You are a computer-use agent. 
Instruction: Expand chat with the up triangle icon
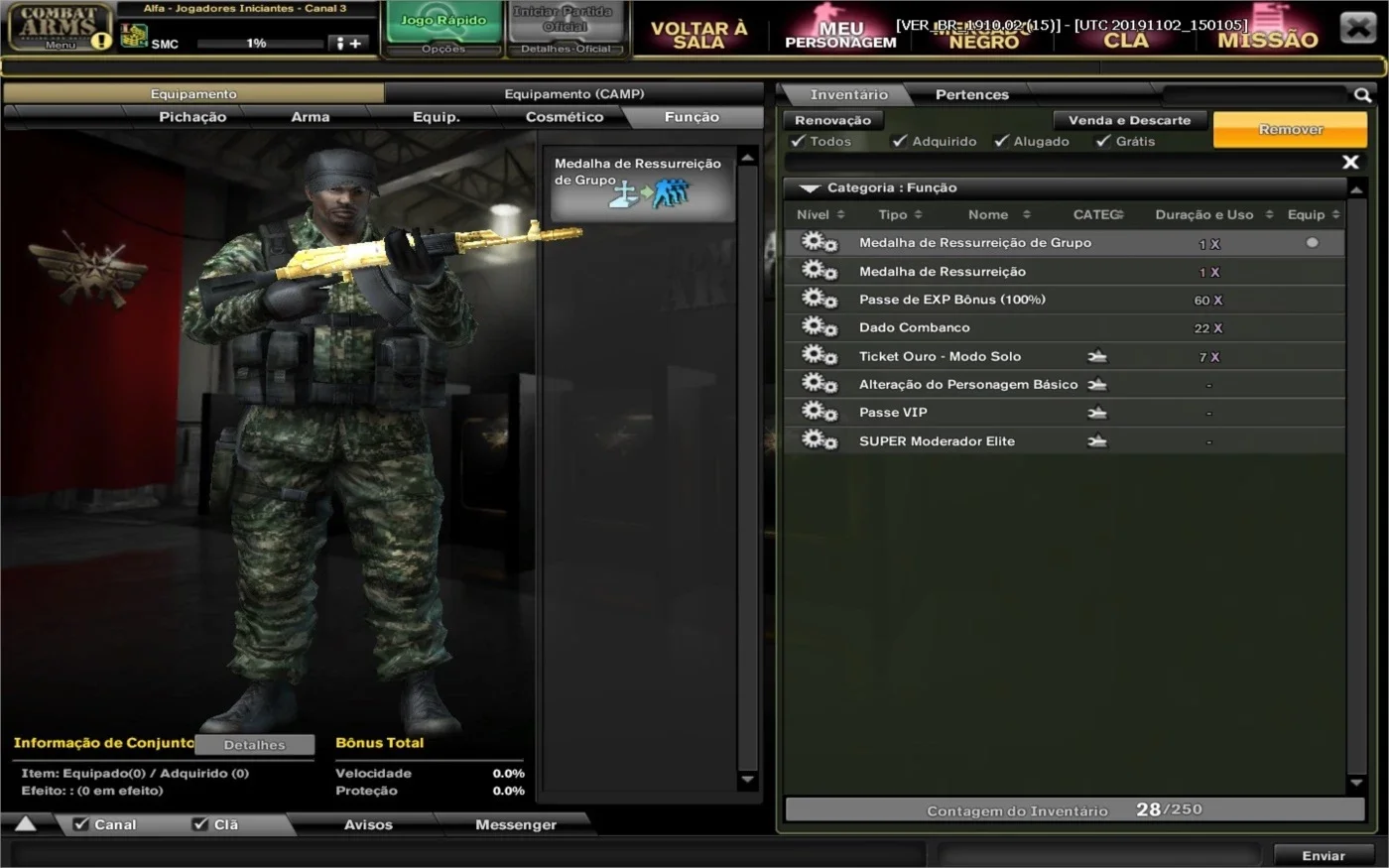click(25, 823)
